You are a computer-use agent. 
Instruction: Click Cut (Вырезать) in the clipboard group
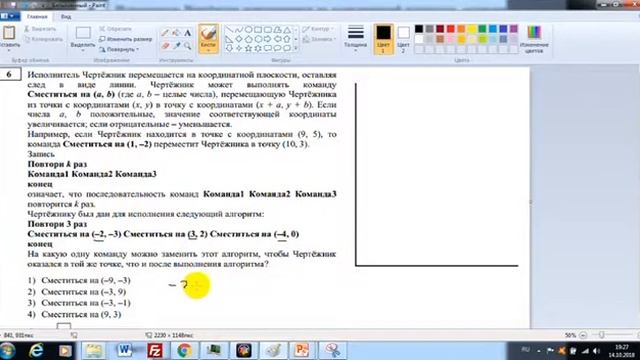click(40, 29)
